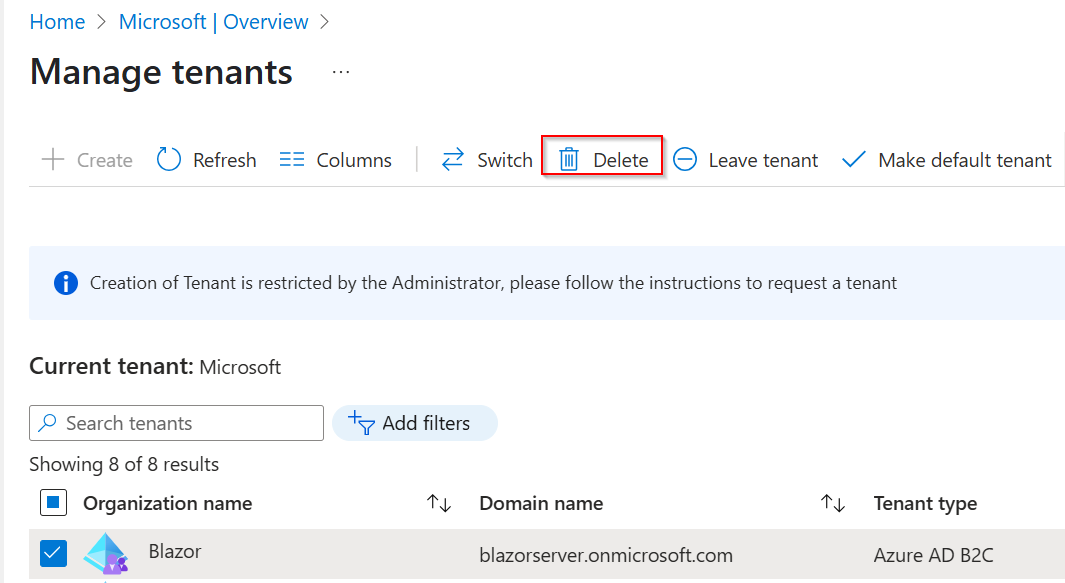Viewport: 1065px width, 583px height.
Task: Click the Delete trash can icon
Action: (568, 160)
